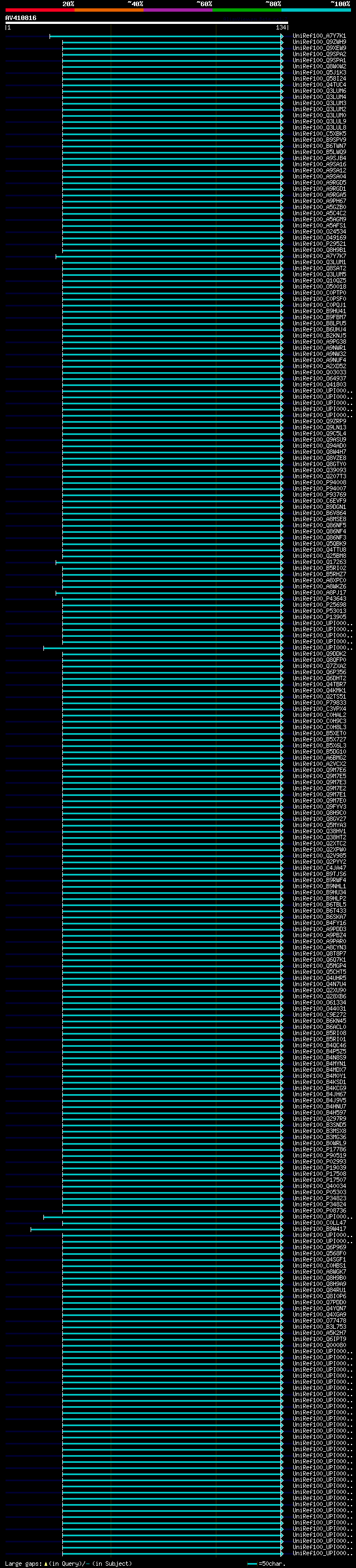356x1568 pixels.
Task: Click the UniRef100_O77478 label
Action: click(319, 1321)
